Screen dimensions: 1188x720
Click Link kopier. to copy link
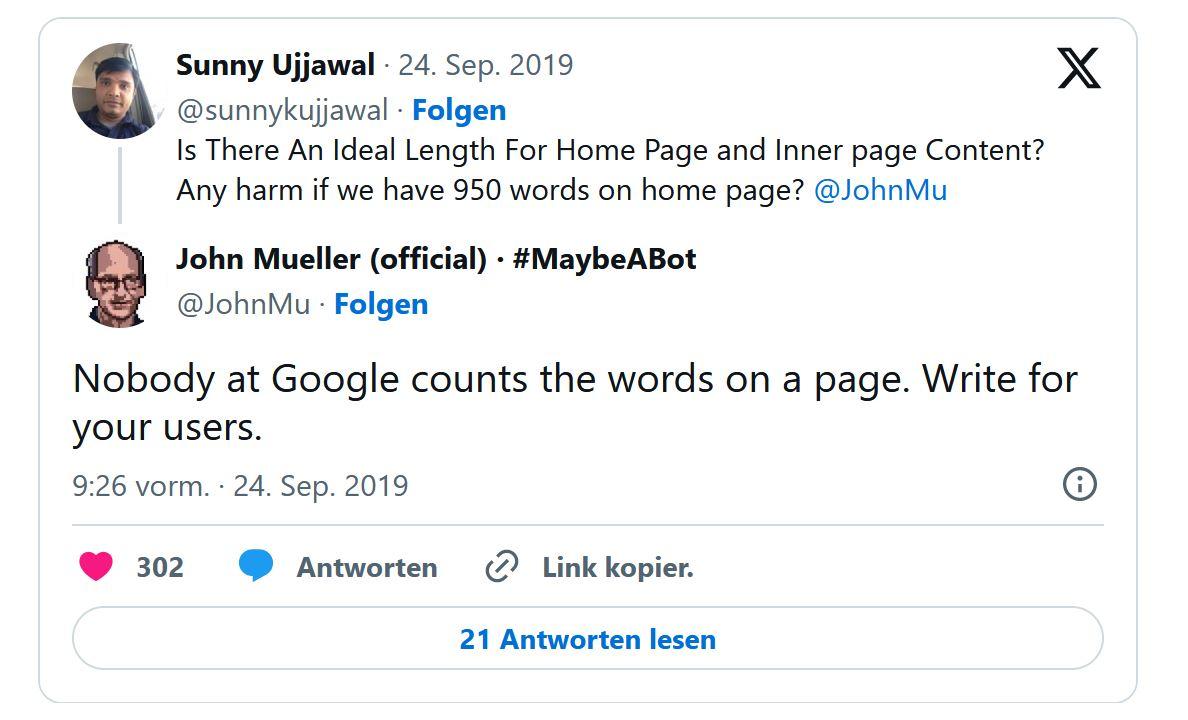tap(618, 567)
